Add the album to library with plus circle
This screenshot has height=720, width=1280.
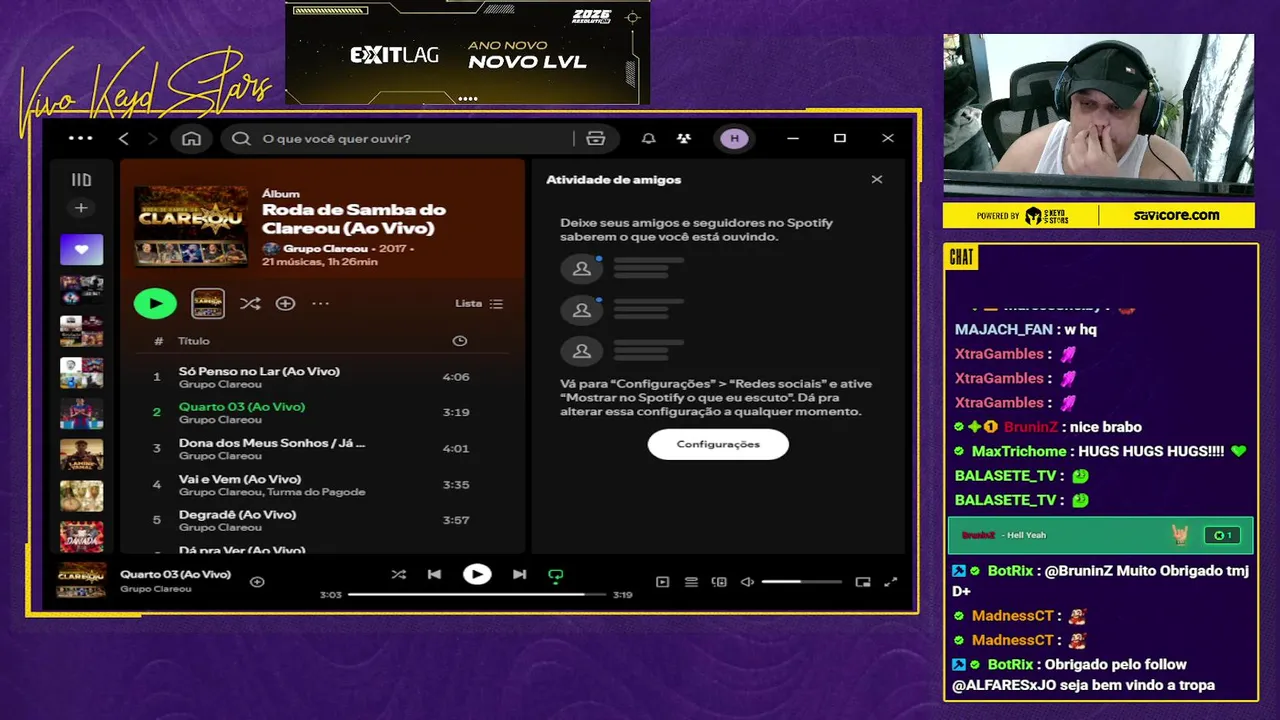tap(285, 303)
